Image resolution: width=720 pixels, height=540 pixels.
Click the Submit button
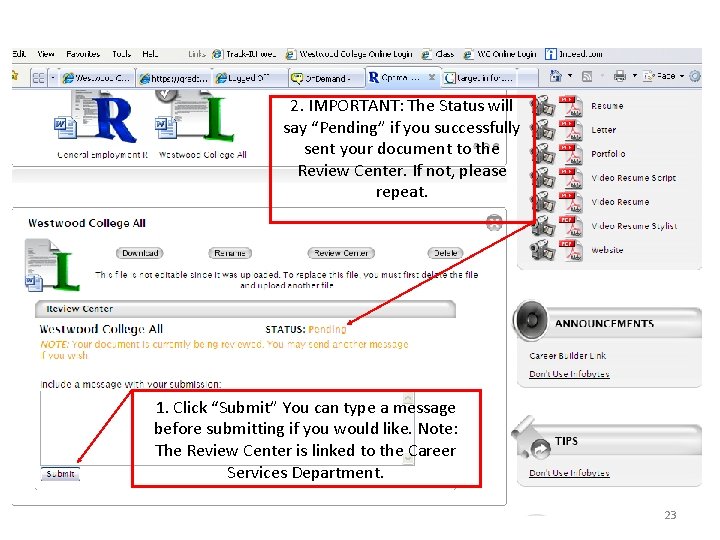tap(60, 474)
